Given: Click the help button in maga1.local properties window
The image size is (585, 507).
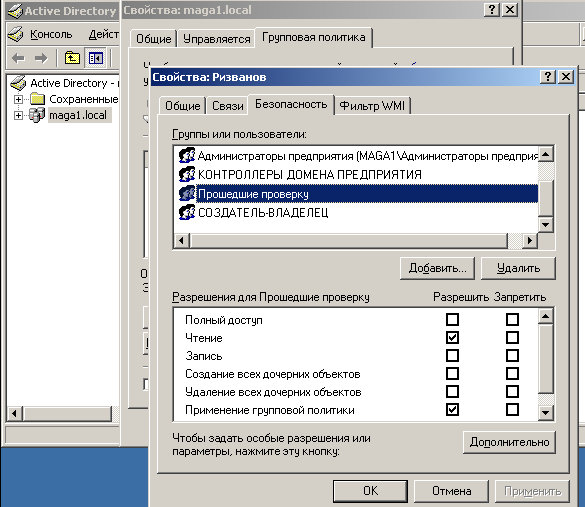Looking at the screenshot, I should 492,9.
